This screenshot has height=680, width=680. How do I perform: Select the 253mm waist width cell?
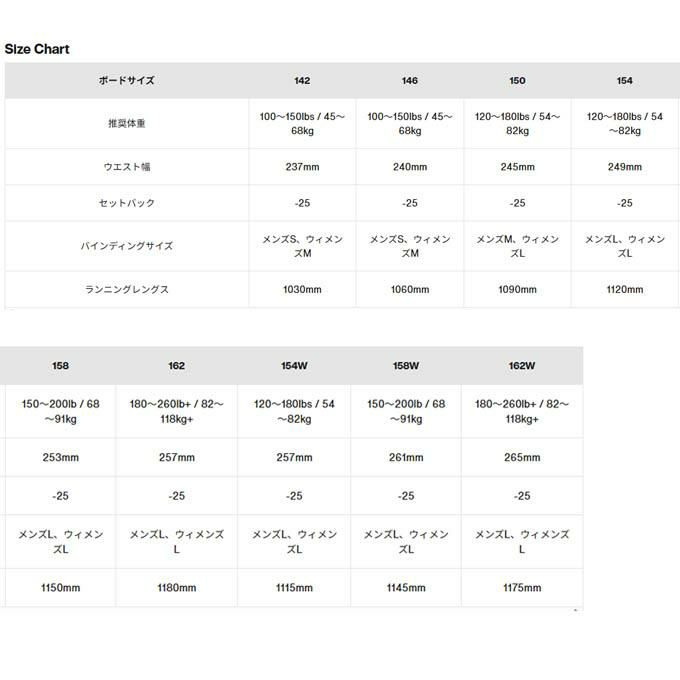coord(60,458)
